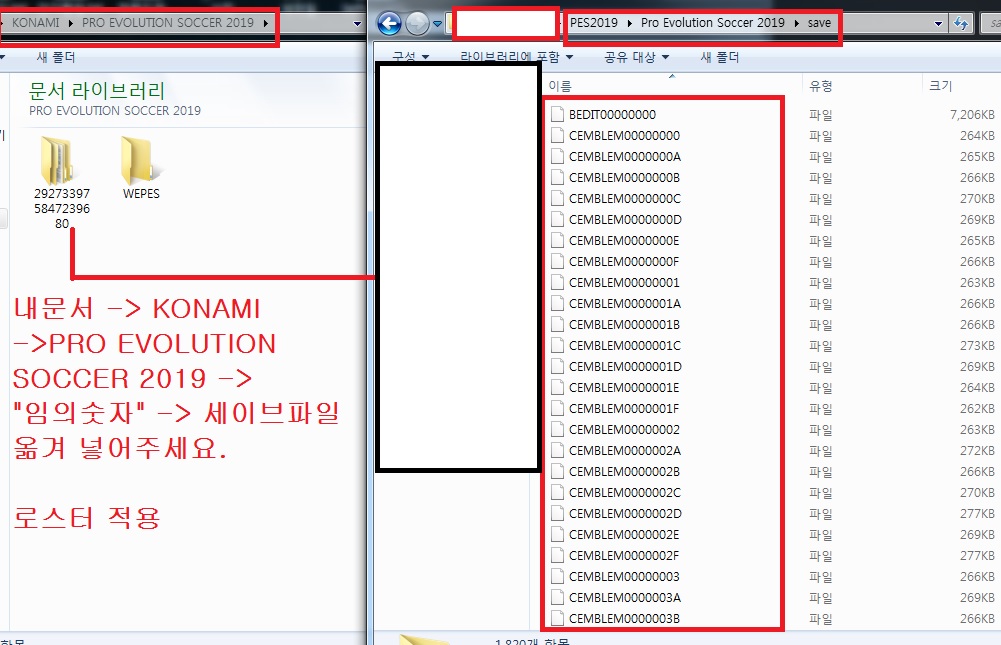Click 새 폴더 in the save window
The width and height of the screenshot is (1001, 645).
click(x=719, y=57)
